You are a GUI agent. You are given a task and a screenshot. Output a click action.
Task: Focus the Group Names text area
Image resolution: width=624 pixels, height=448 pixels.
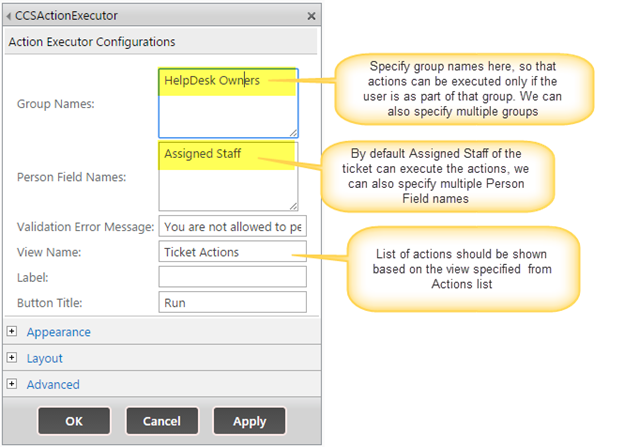pos(228,102)
